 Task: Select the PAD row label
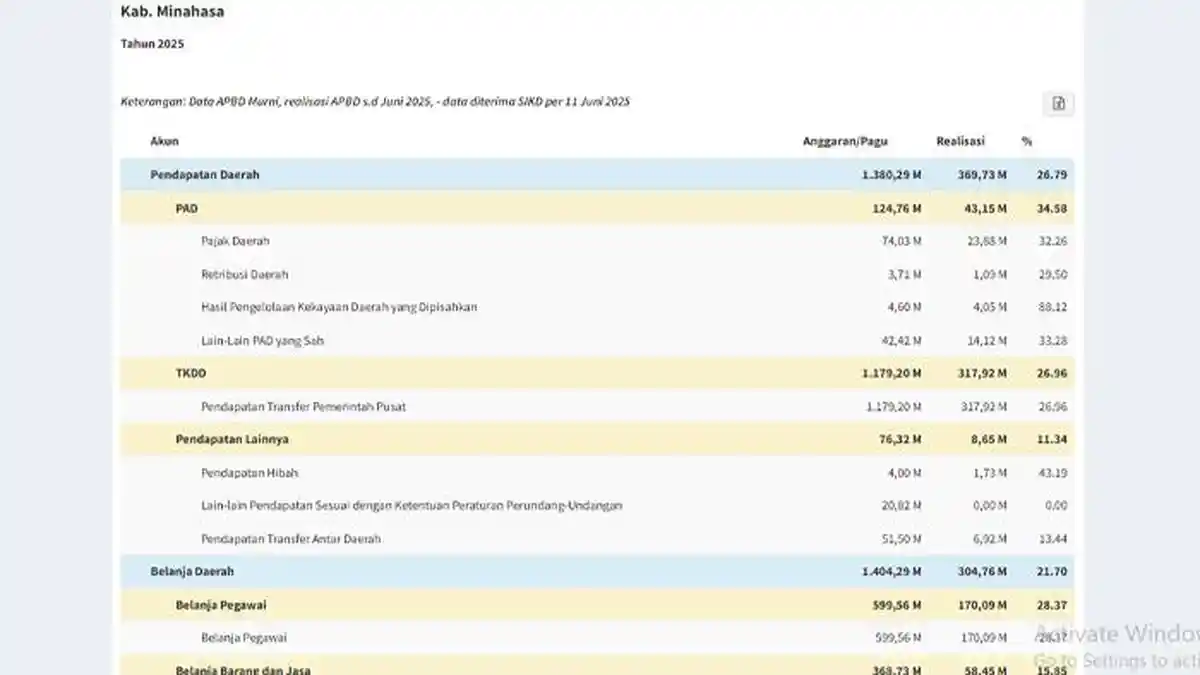click(x=187, y=208)
